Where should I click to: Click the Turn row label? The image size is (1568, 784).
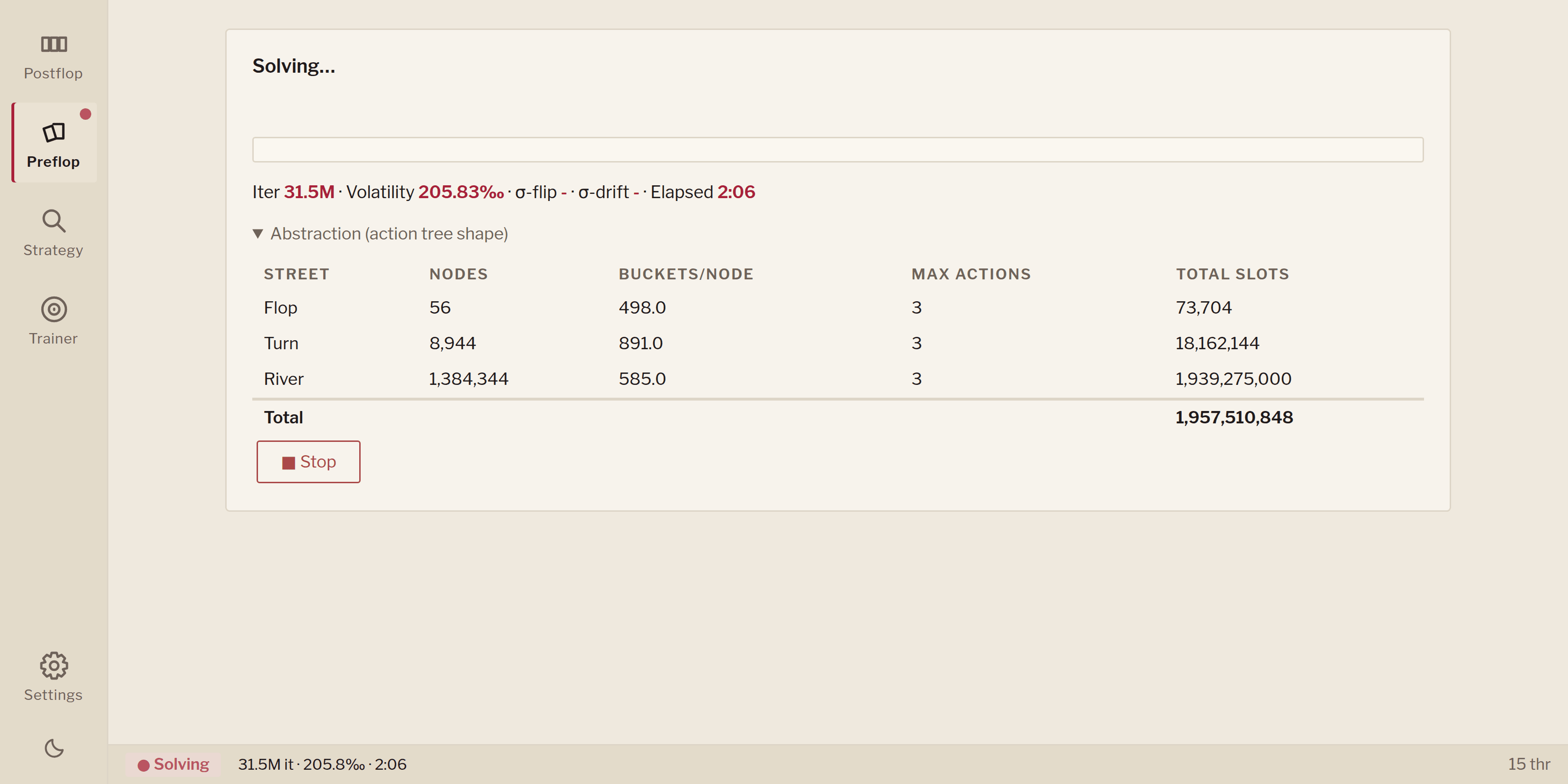[281, 344]
